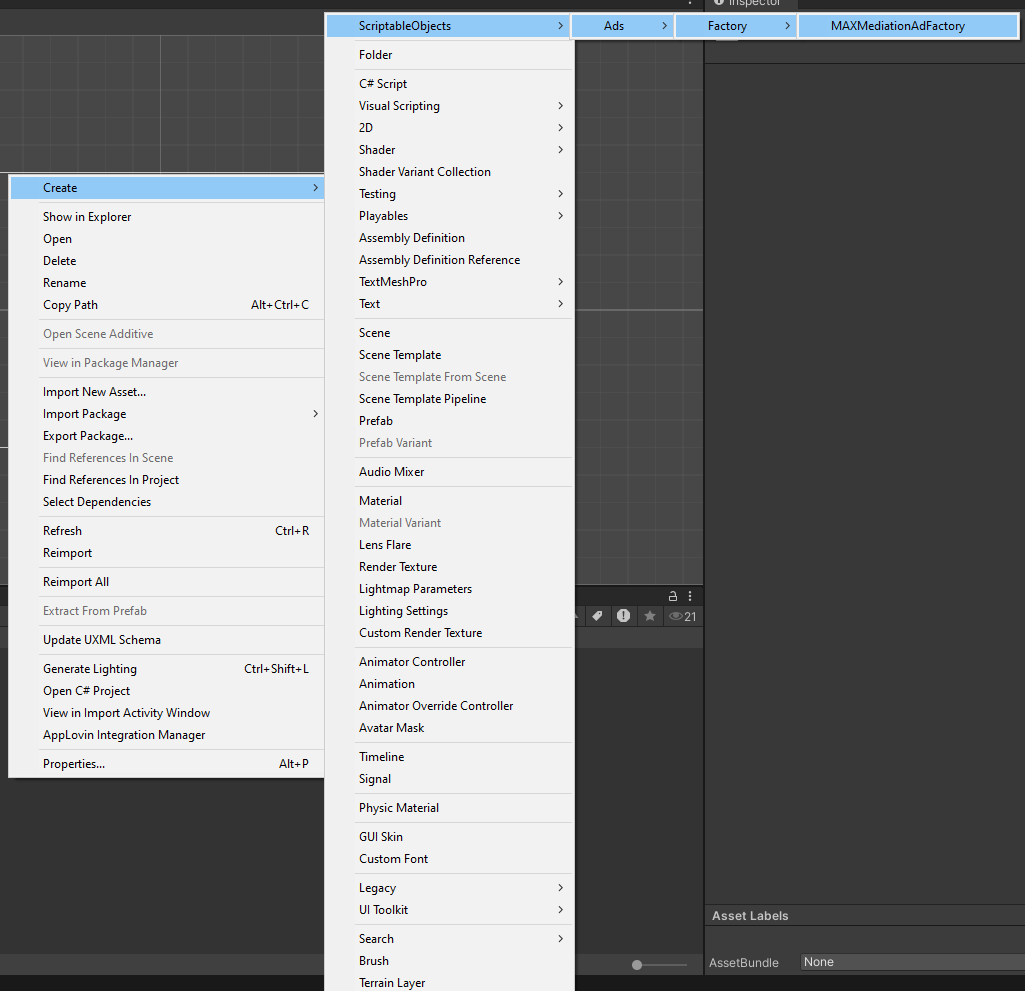This screenshot has width=1025, height=991.
Task: Select MAXMediationAdFactory from the Factory submenu
Action: pyautogui.click(x=907, y=25)
